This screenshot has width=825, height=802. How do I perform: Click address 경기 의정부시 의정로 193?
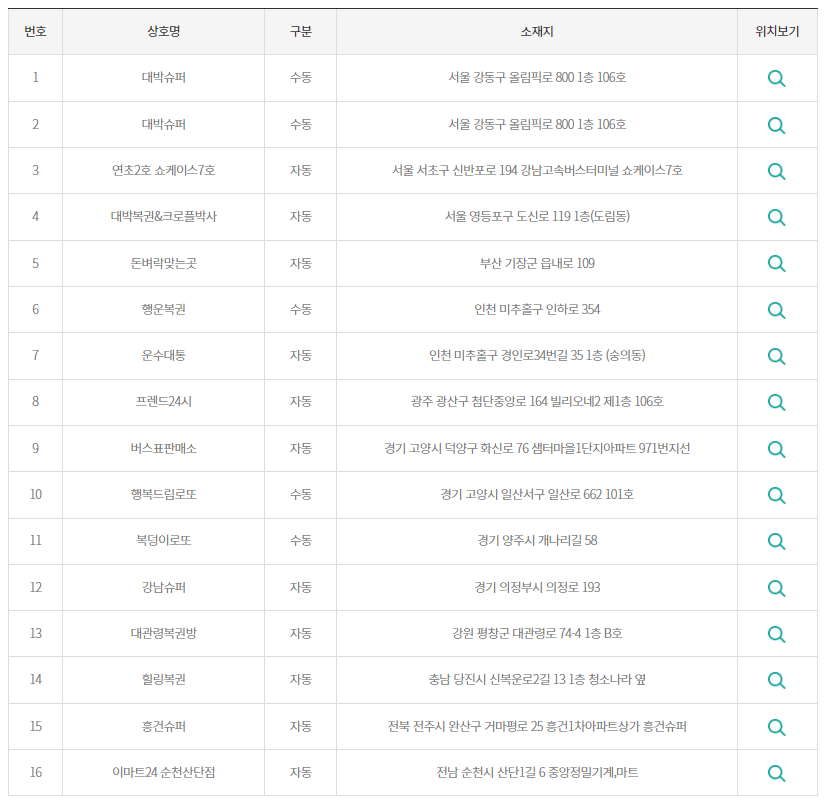537,587
